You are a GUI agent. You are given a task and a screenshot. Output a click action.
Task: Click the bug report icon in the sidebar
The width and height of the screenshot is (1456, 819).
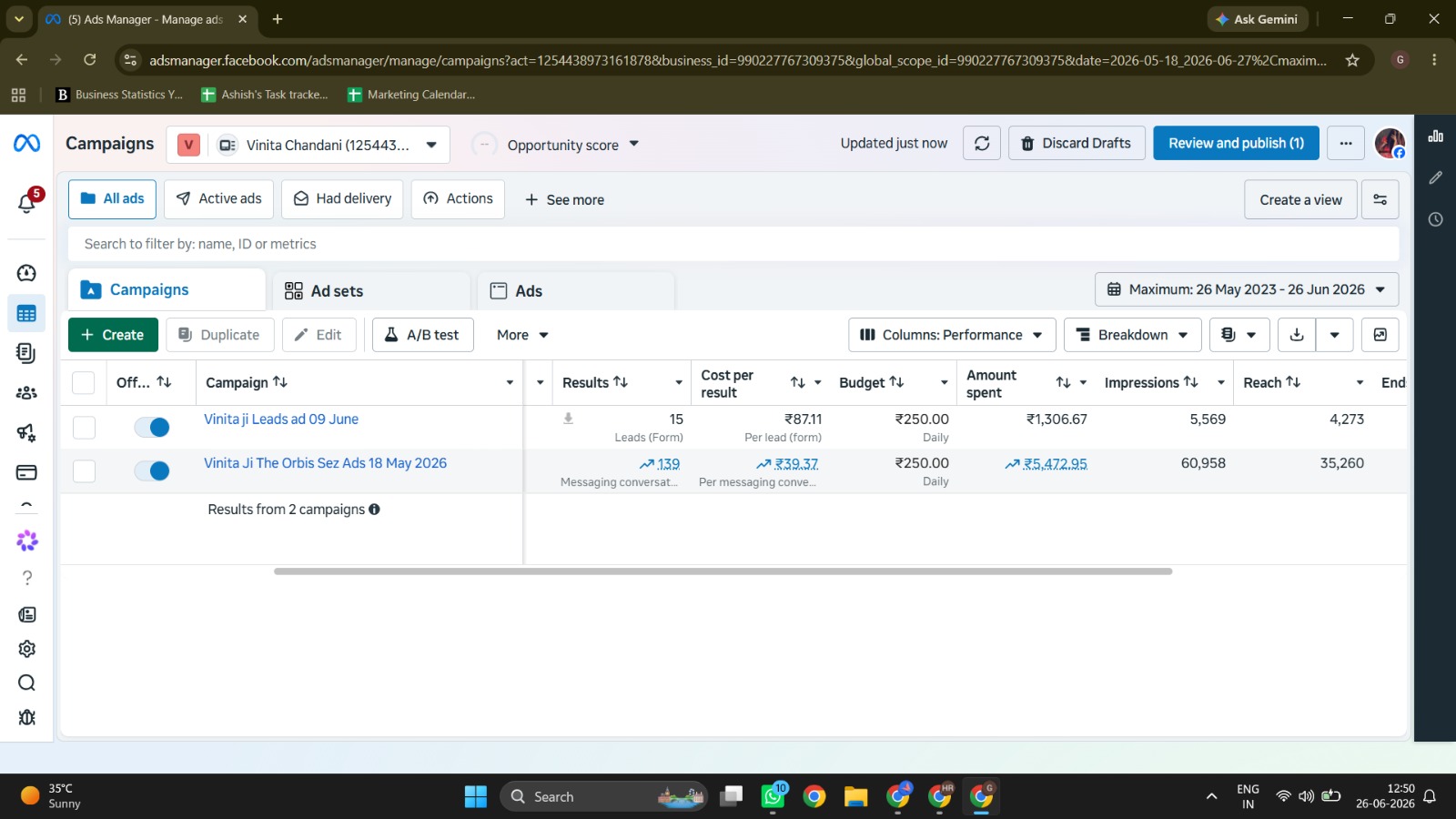(x=26, y=717)
